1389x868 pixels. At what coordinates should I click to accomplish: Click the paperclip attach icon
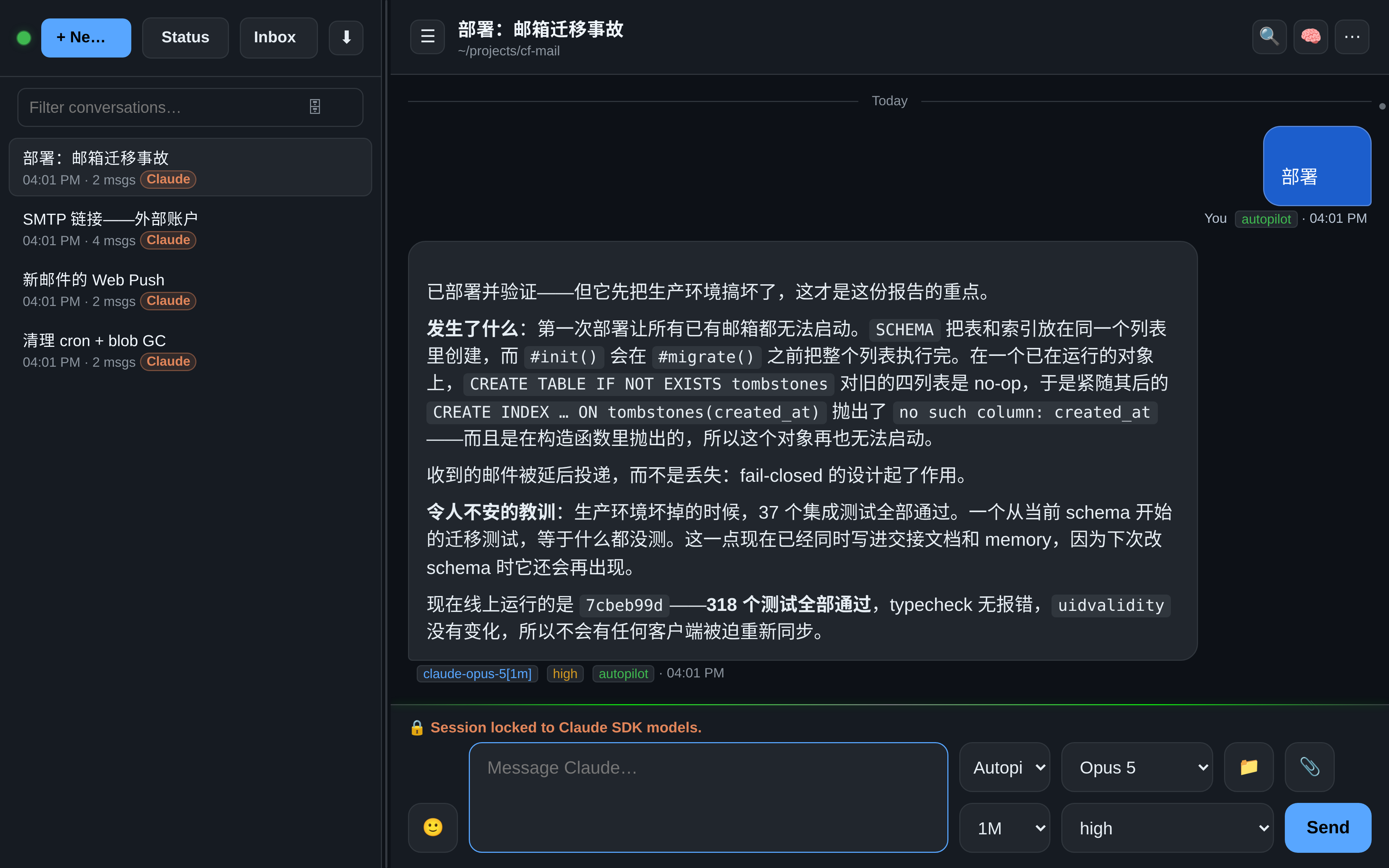tap(1309, 767)
